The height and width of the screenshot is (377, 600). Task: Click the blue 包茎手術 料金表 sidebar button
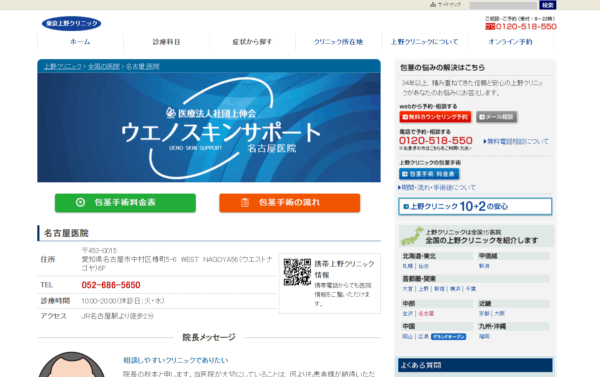429,174
